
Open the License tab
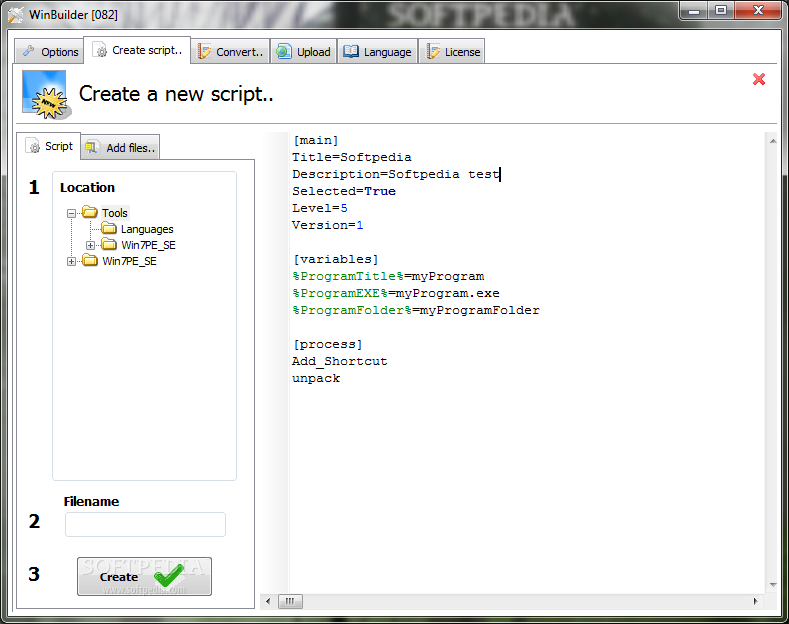[452, 51]
